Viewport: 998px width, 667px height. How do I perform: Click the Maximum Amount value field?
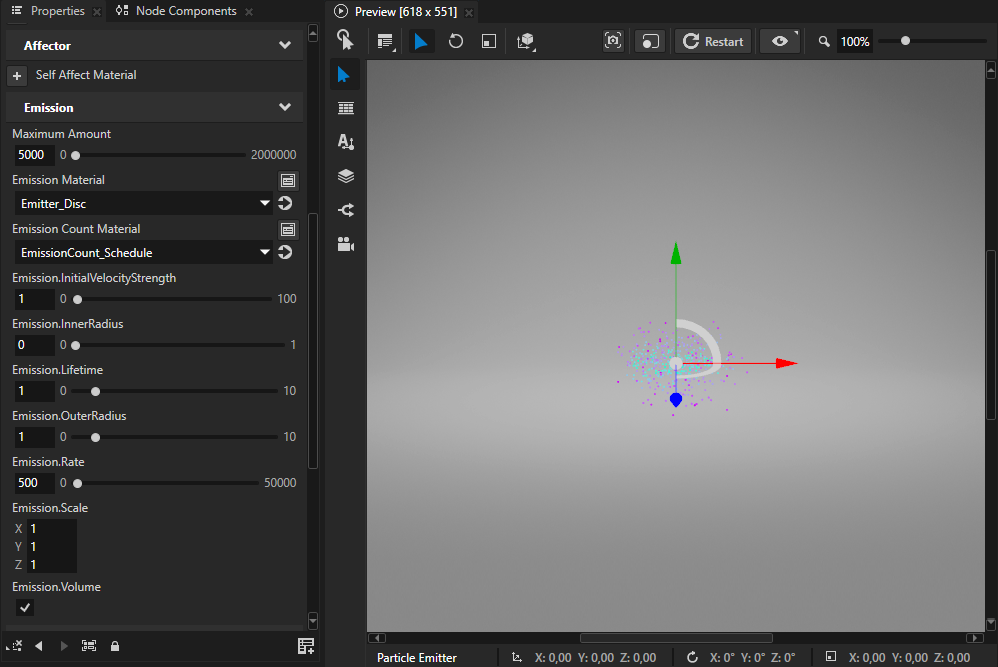click(34, 155)
